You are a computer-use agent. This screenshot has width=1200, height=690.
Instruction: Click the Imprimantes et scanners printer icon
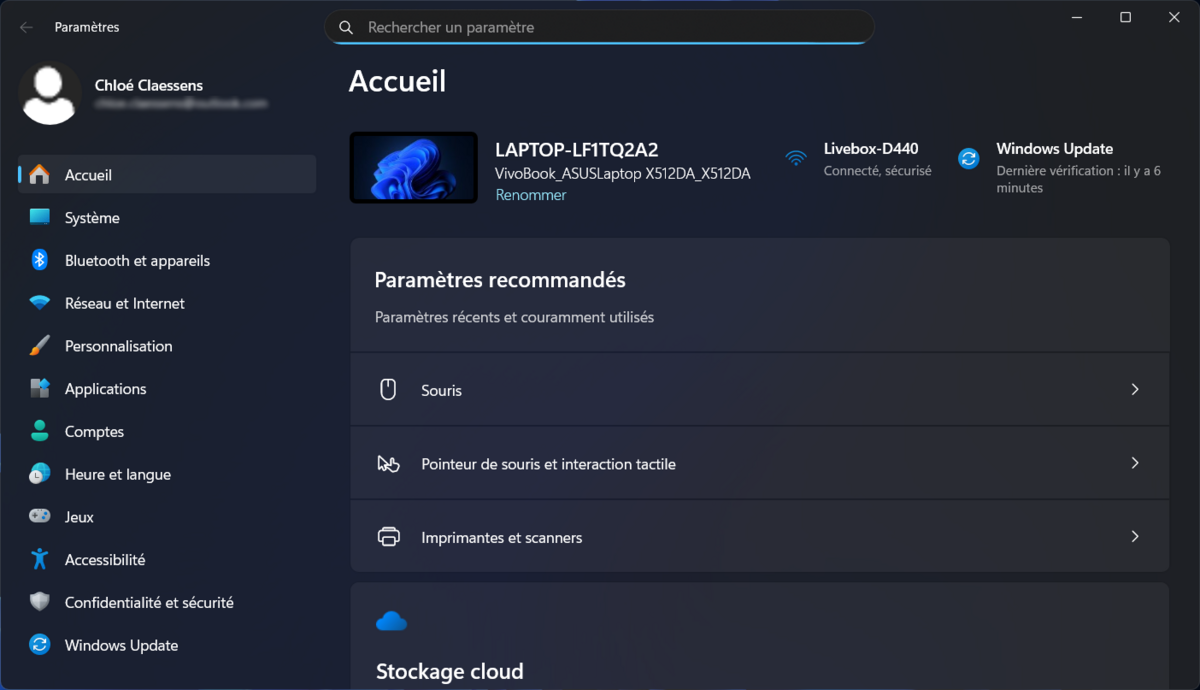389,537
